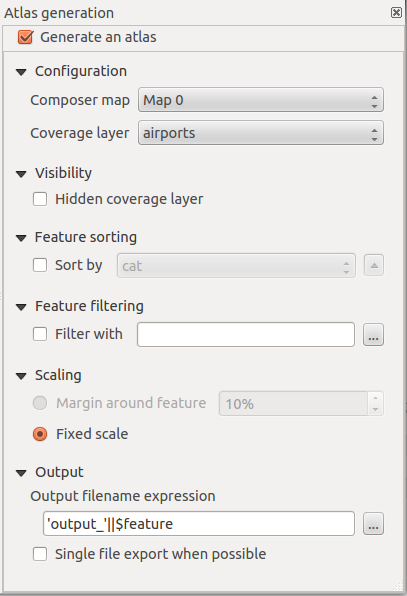
Task: Select the Fixed scale radio button
Action: 40,434
